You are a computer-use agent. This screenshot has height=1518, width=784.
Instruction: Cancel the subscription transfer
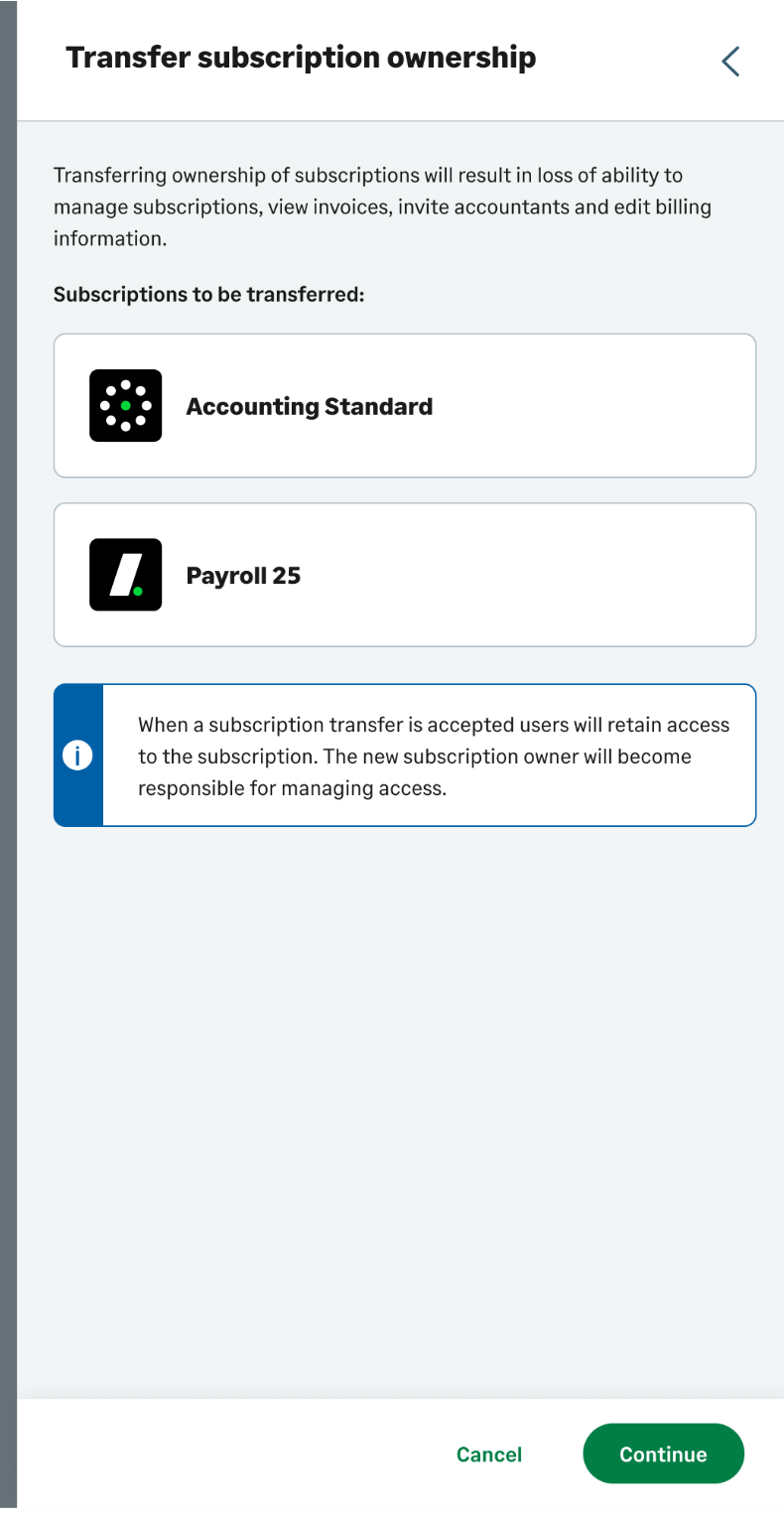tap(489, 1454)
